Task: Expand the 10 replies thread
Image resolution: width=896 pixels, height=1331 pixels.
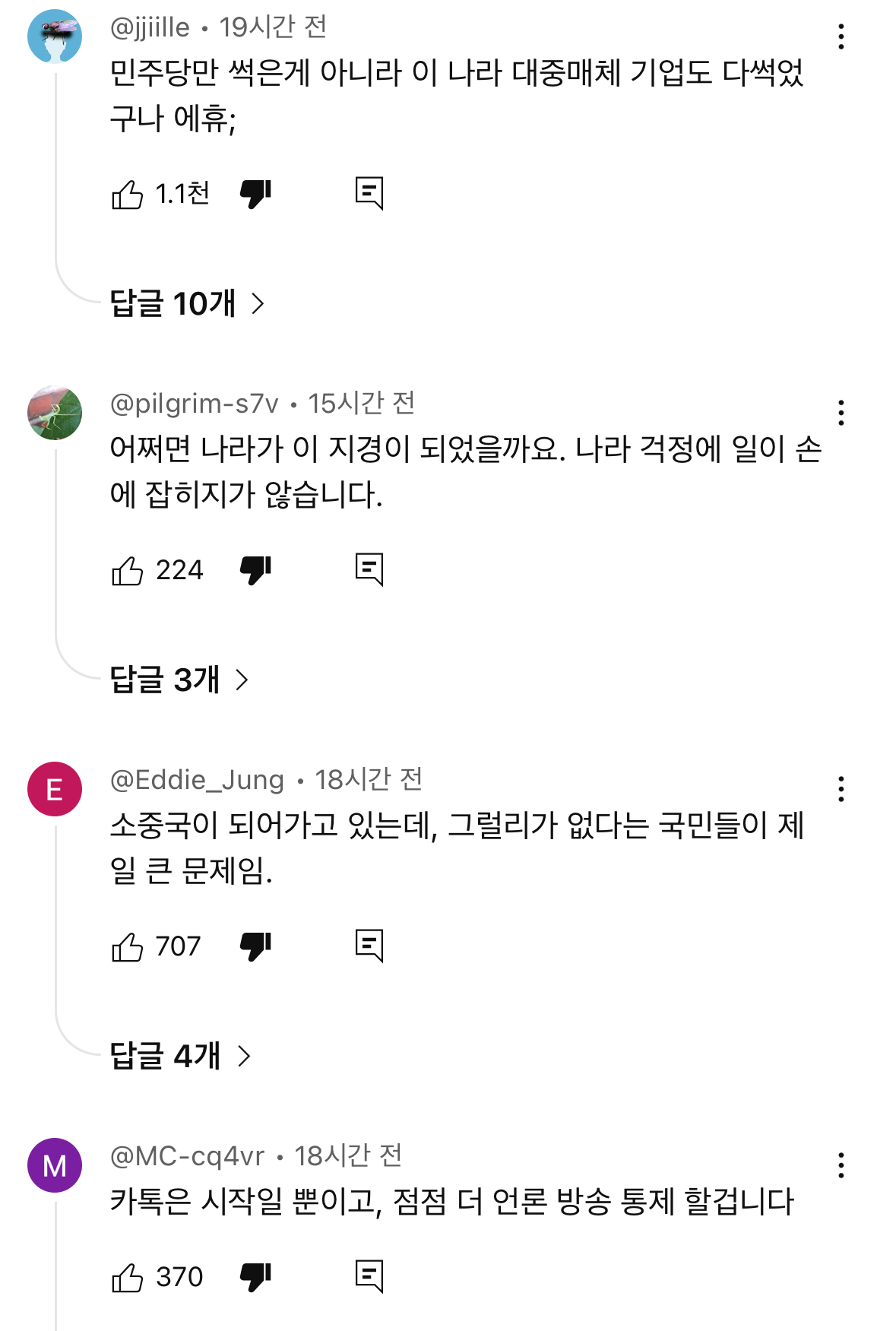Action: (x=187, y=304)
